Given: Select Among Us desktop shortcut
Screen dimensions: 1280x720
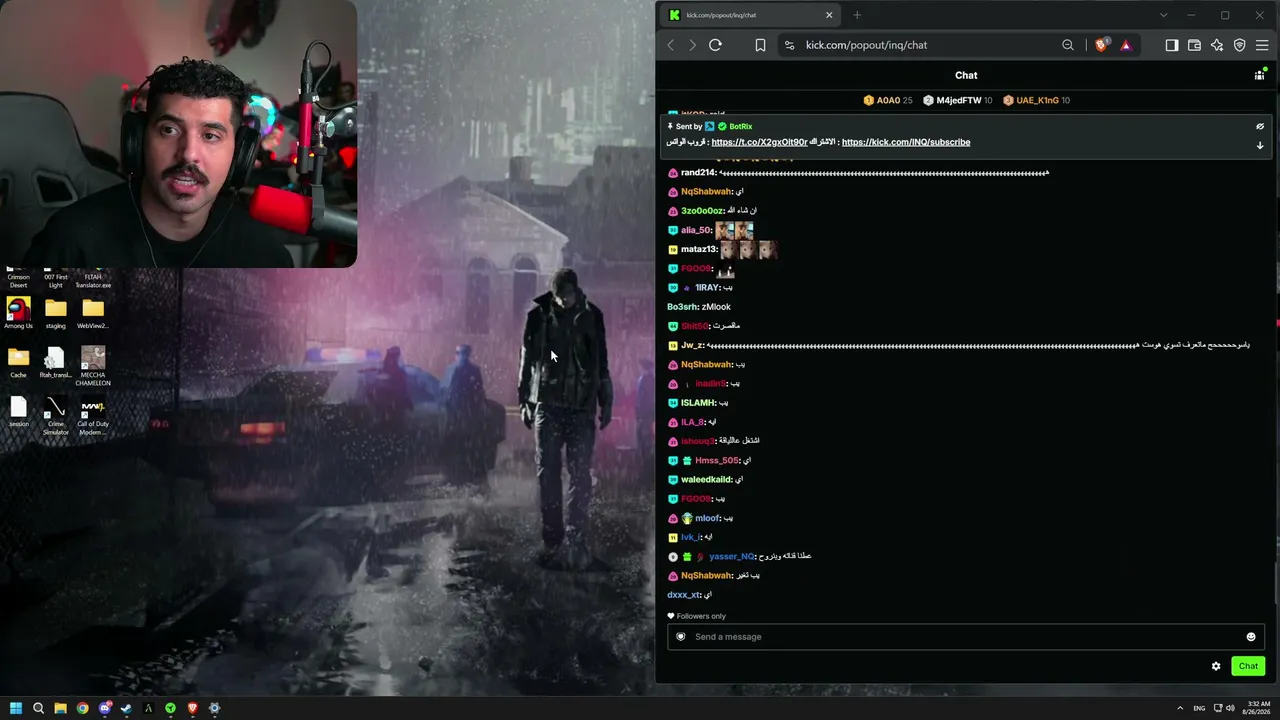Looking at the screenshot, I should point(18,313).
